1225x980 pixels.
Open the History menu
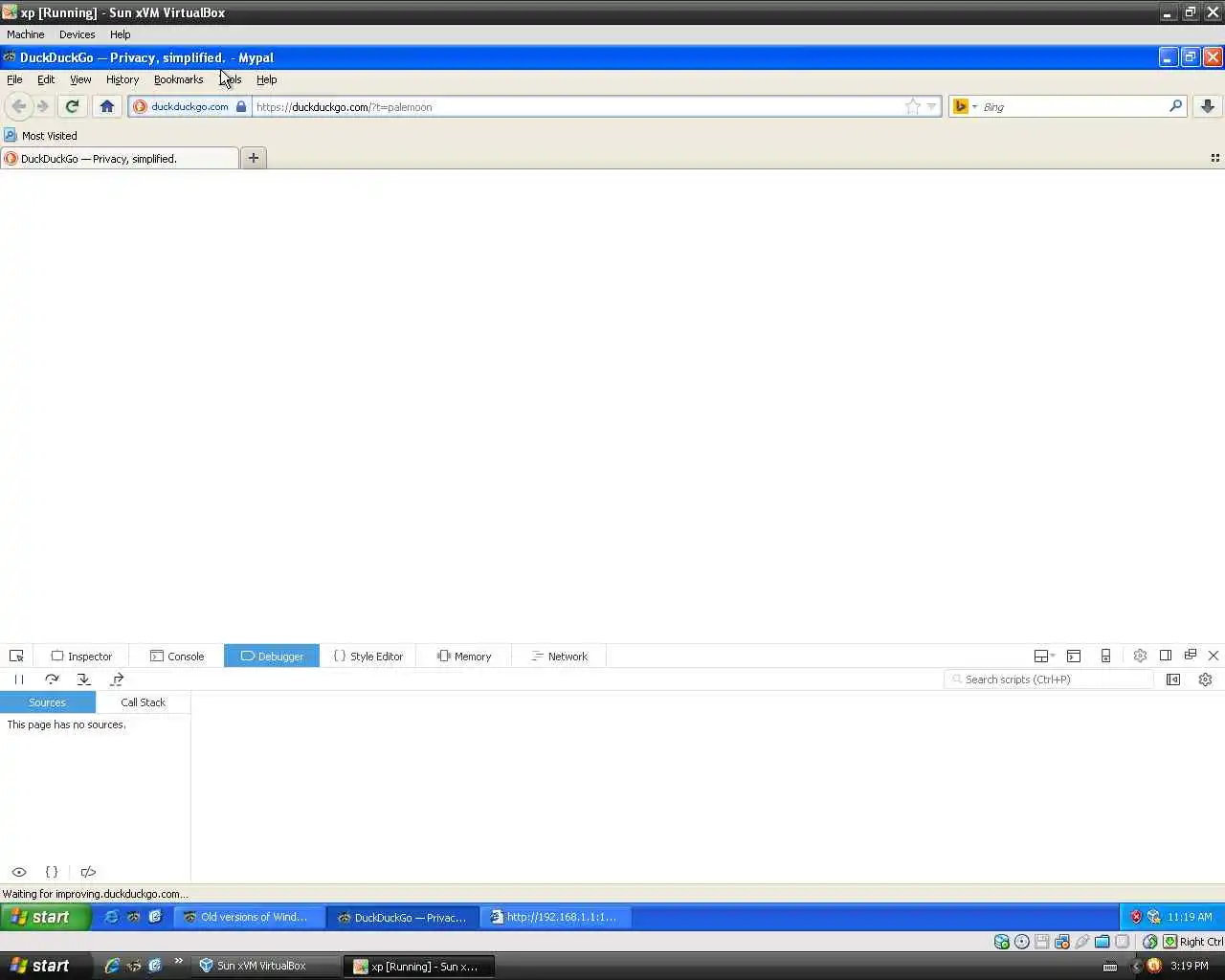tap(122, 79)
